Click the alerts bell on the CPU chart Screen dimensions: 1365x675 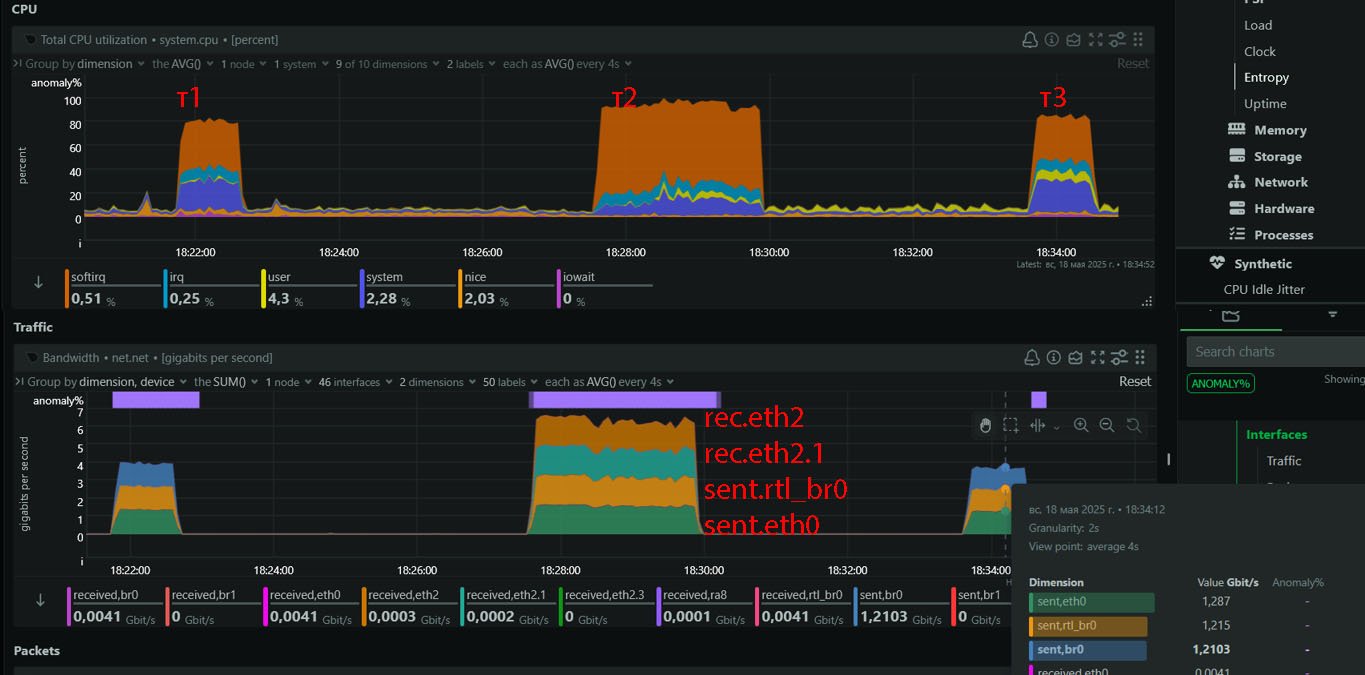click(1029, 40)
